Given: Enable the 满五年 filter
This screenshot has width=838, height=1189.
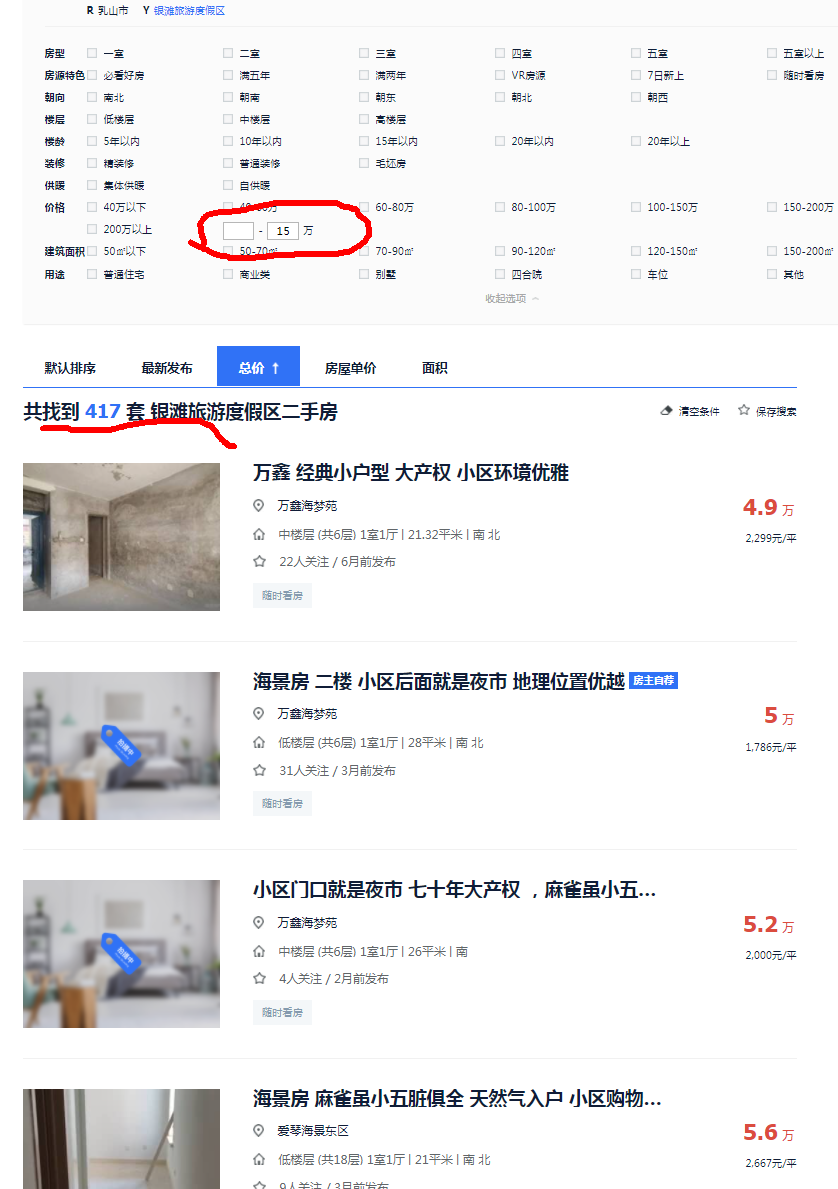Looking at the screenshot, I should [228, 75].
